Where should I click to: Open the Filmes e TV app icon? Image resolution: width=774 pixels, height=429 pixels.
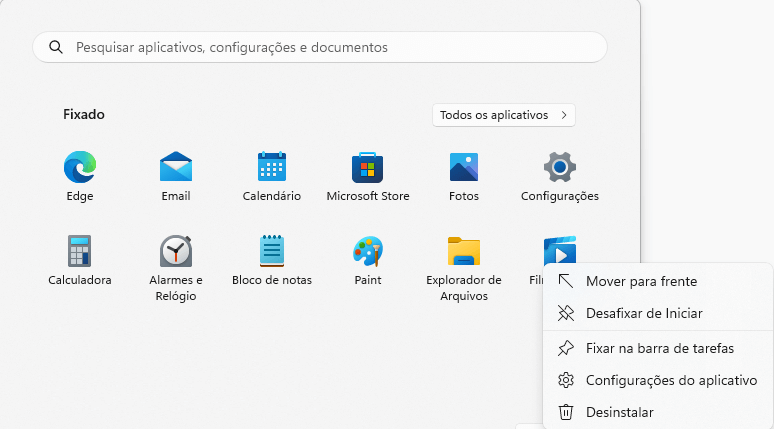tap(560, 250)
